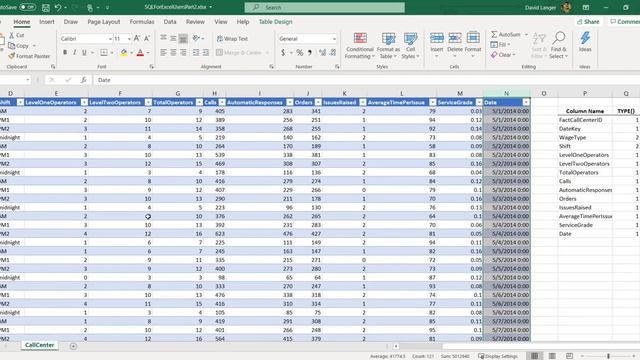This screenshot has height=360, width=640.
Task: Open Format as Table gallery
Action: tap(388, 45)
